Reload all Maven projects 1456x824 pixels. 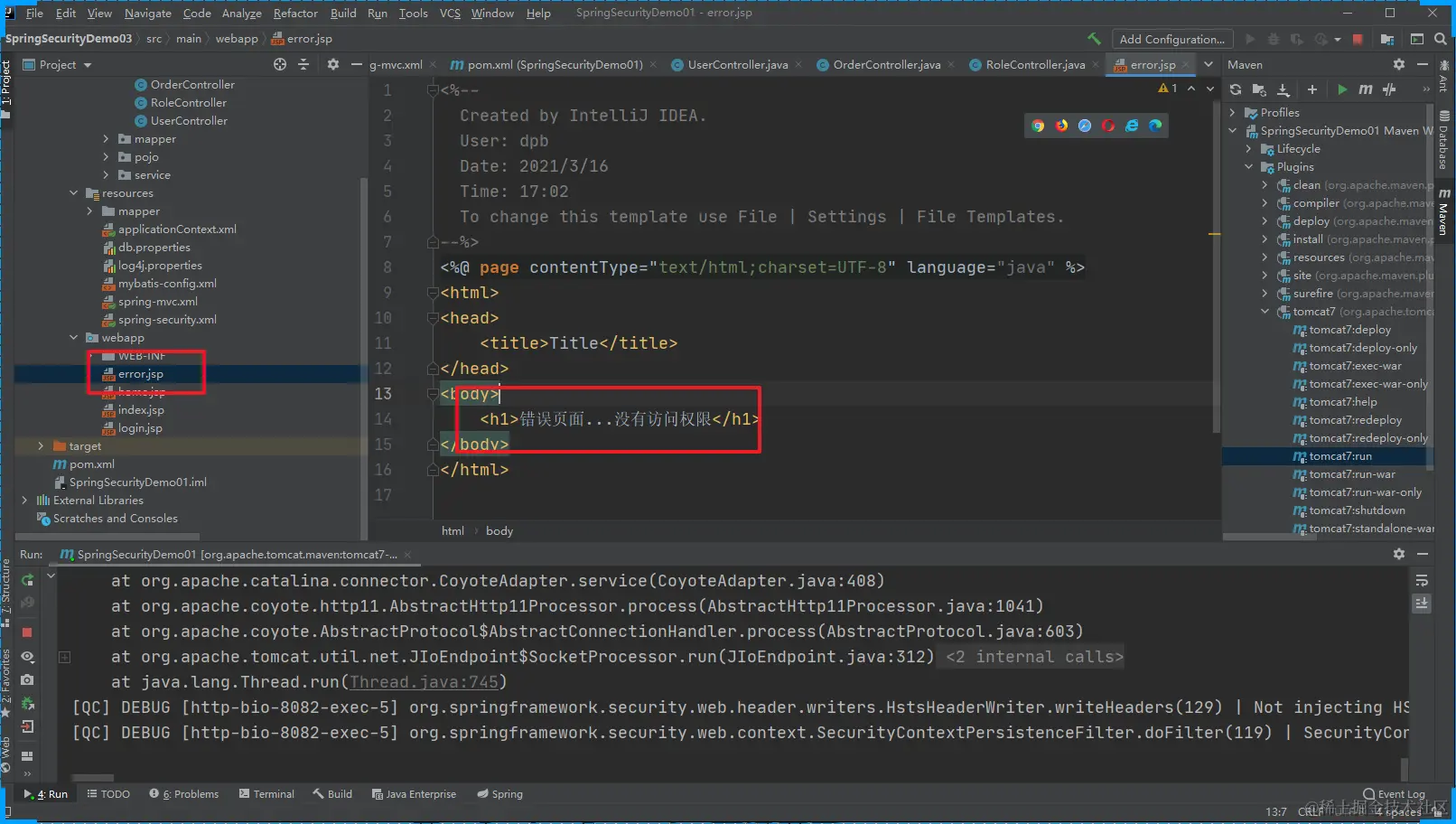(1236, 89)
